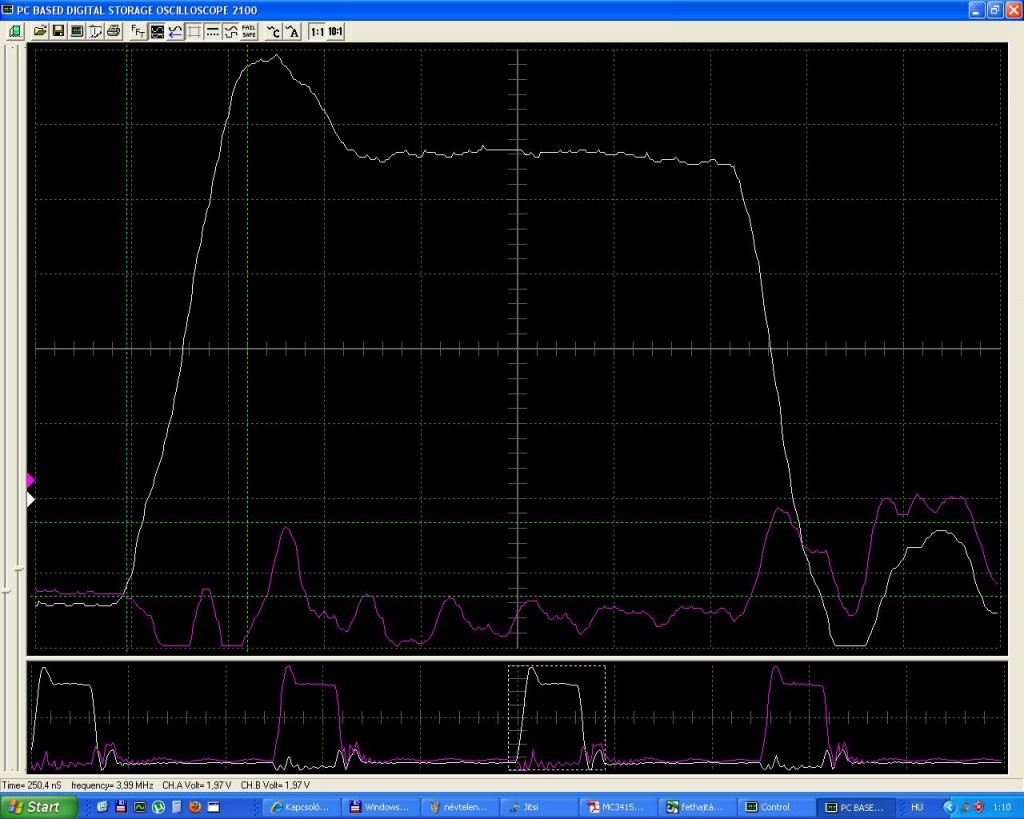1024x819 pixels.
Task: Switch to the Windows... taskbar window
Action: pos(381,807)
